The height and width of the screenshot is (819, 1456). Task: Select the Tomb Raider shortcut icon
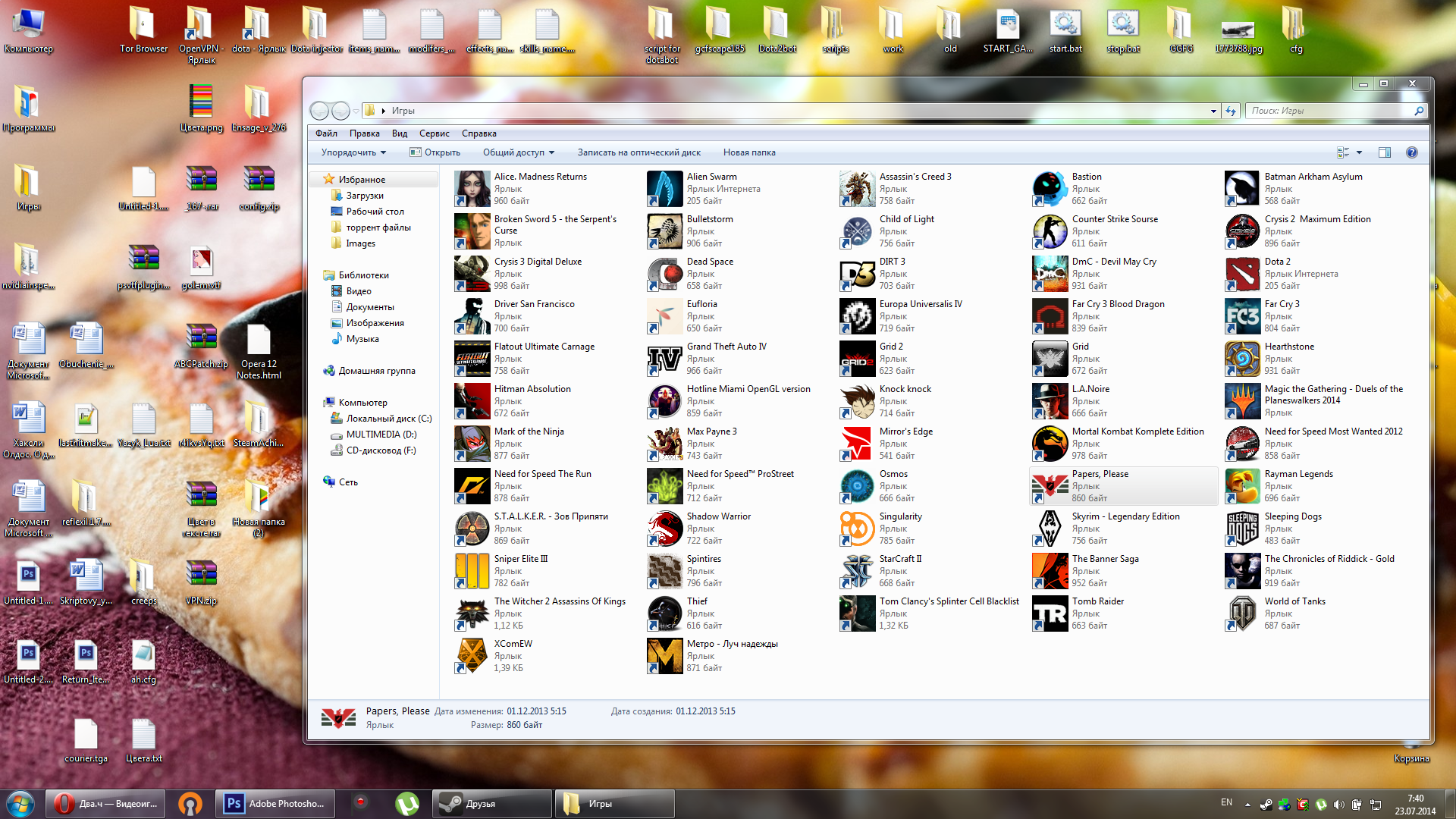[1050, 613]
